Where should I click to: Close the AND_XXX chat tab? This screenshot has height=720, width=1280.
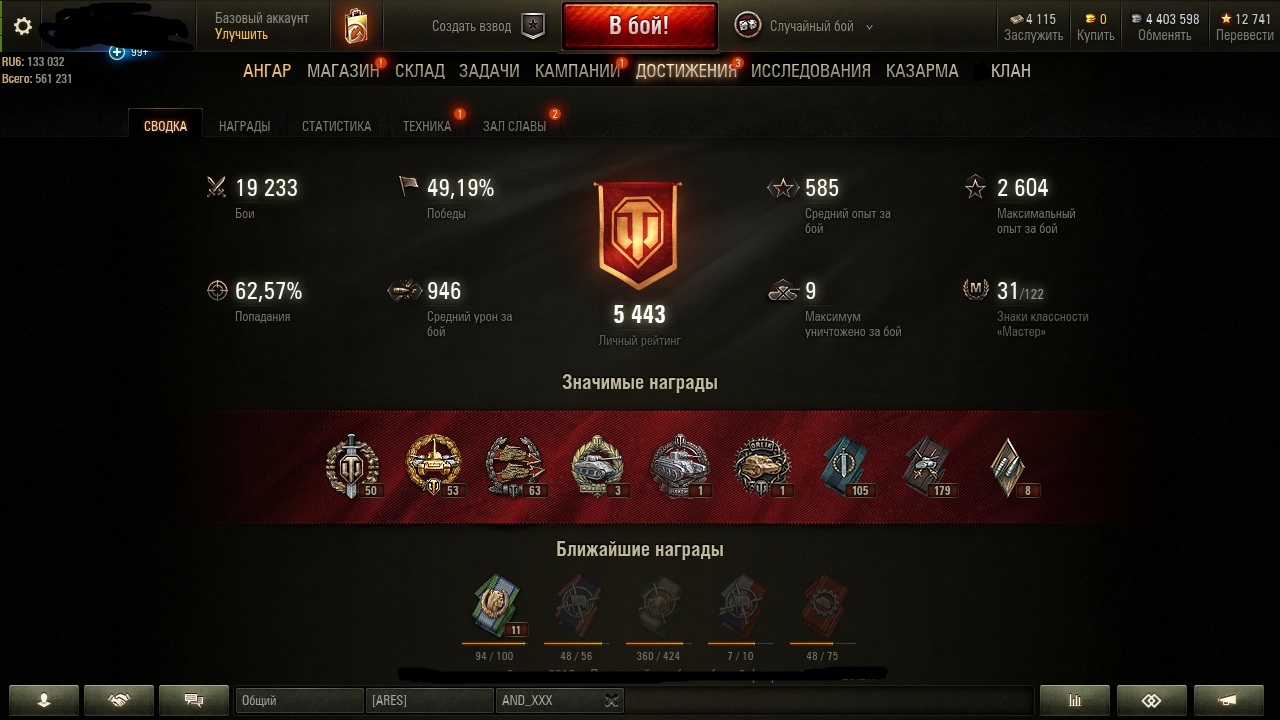[612, 701]
